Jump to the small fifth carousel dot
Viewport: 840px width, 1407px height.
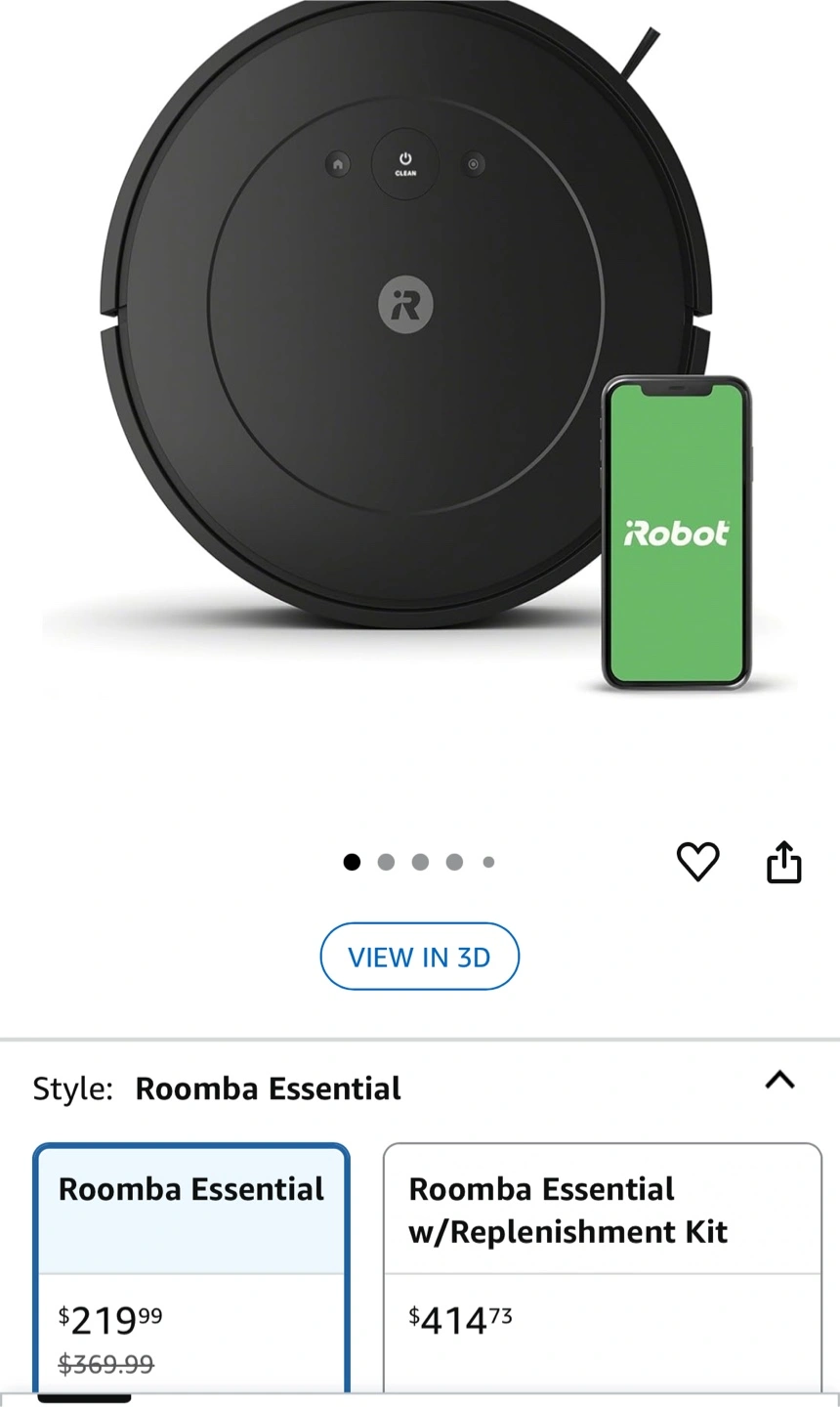click(488, 862)
